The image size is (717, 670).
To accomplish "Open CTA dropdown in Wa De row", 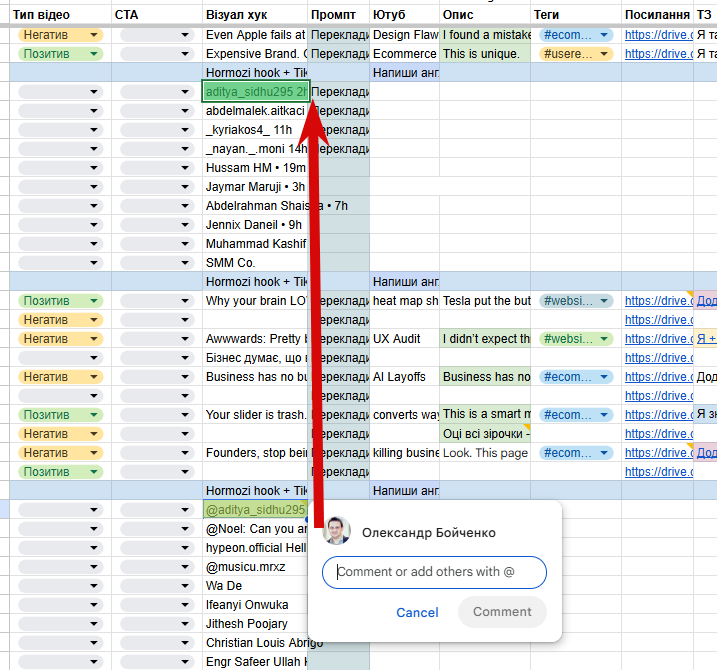I will coord(156,586).
